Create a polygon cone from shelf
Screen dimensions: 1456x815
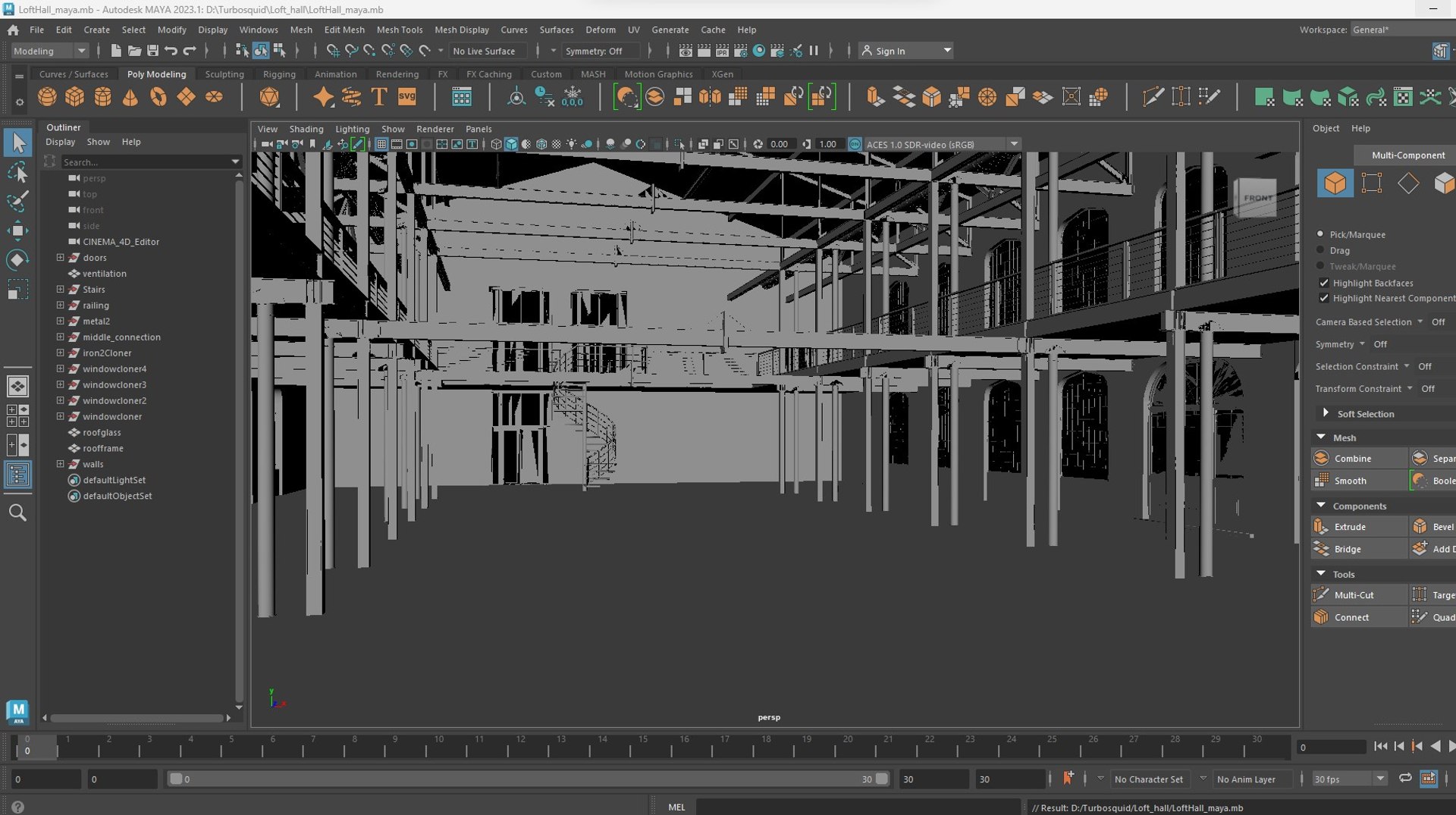130,97
